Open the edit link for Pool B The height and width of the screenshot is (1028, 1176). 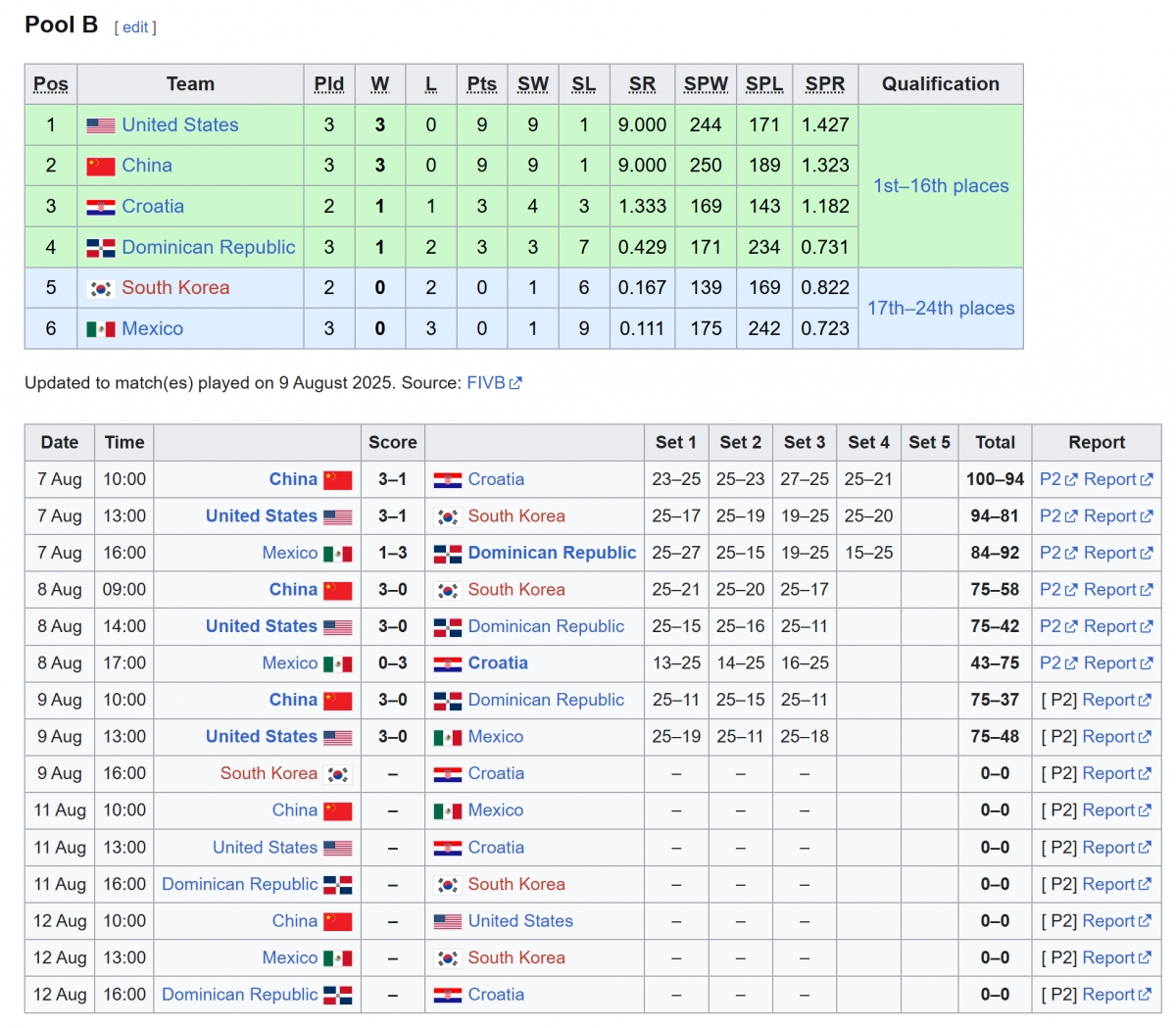pos(135,27)
